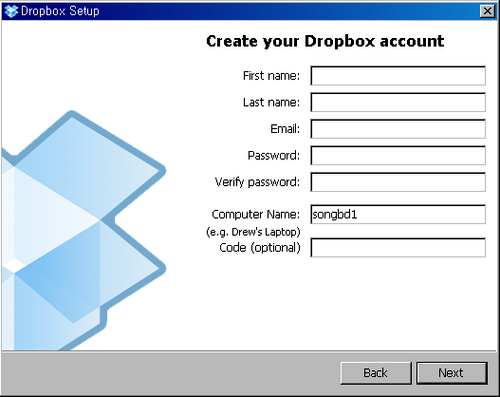The image size is (500, 397).
Task: Click the 'Last name:' label
Action: (x=271, y=102)
